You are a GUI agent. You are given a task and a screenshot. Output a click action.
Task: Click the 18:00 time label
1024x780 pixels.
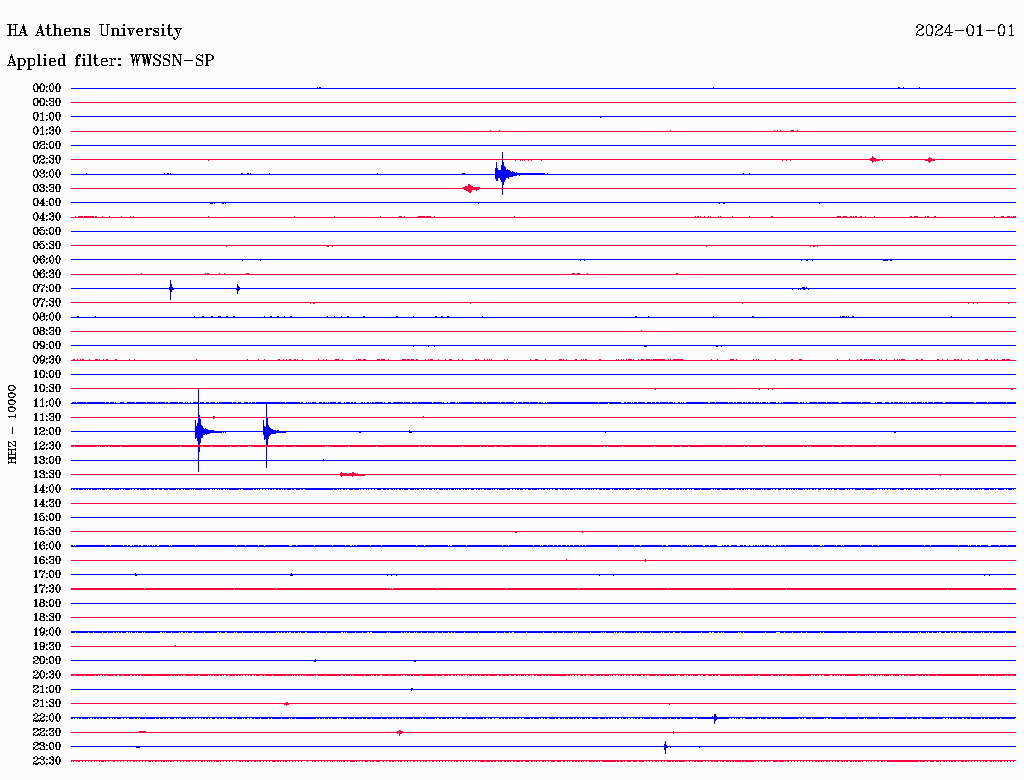pos(47,603)
